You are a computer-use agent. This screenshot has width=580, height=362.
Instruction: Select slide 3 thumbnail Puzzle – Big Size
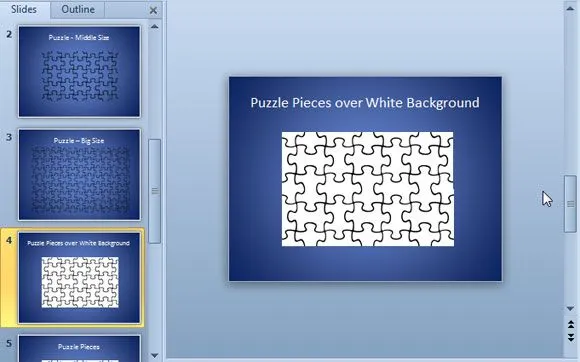tap(79, 175)
